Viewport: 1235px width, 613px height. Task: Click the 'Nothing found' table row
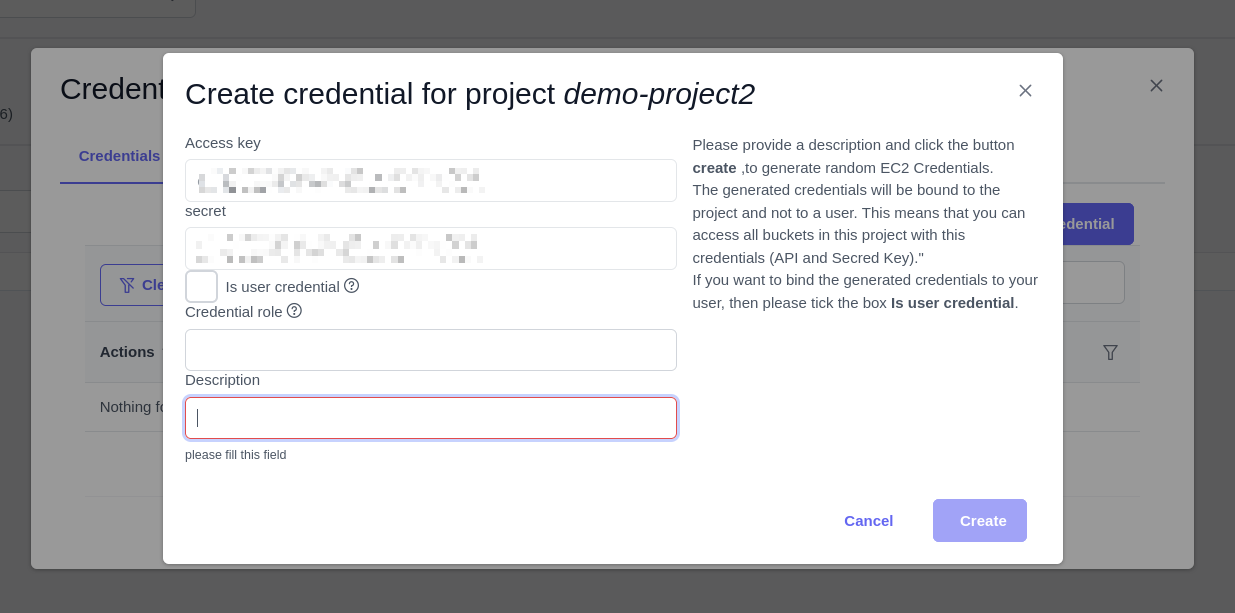[x=132, y=407]
